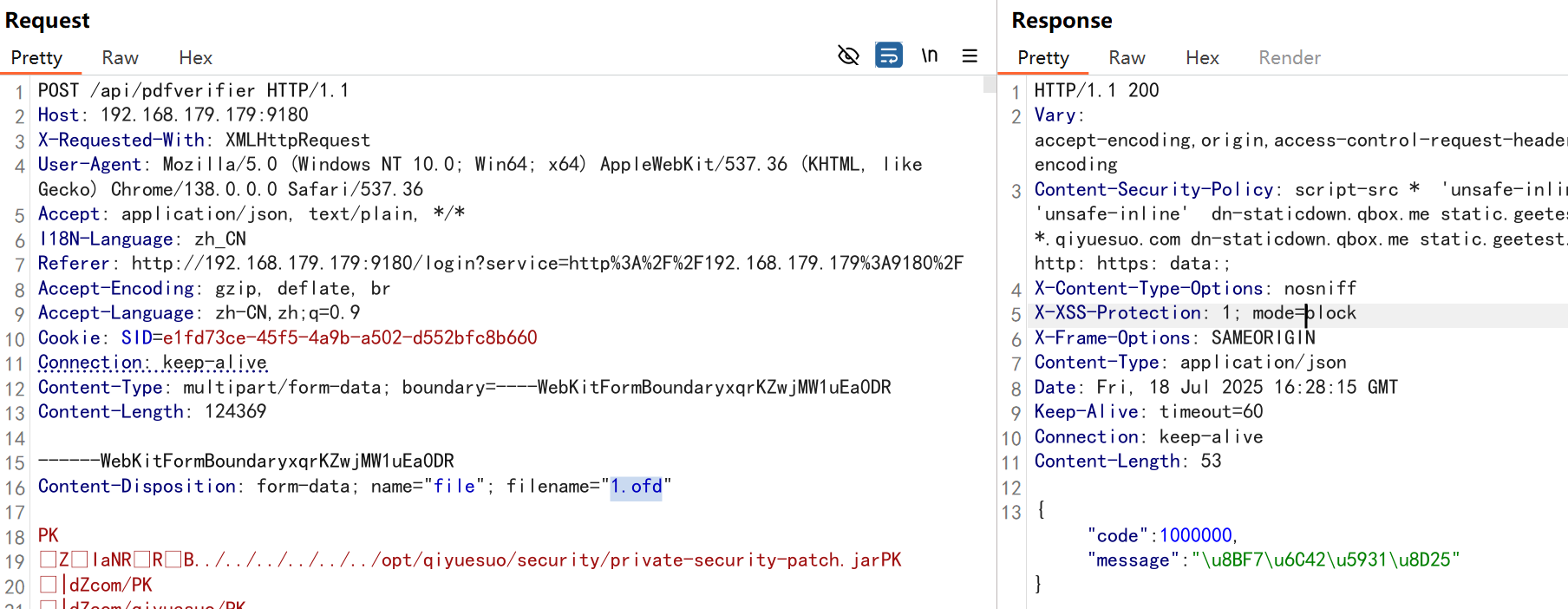Click the highlighted filename 1.ofd
Viewport: 1568px width, 609px height.
click(636, 487)
